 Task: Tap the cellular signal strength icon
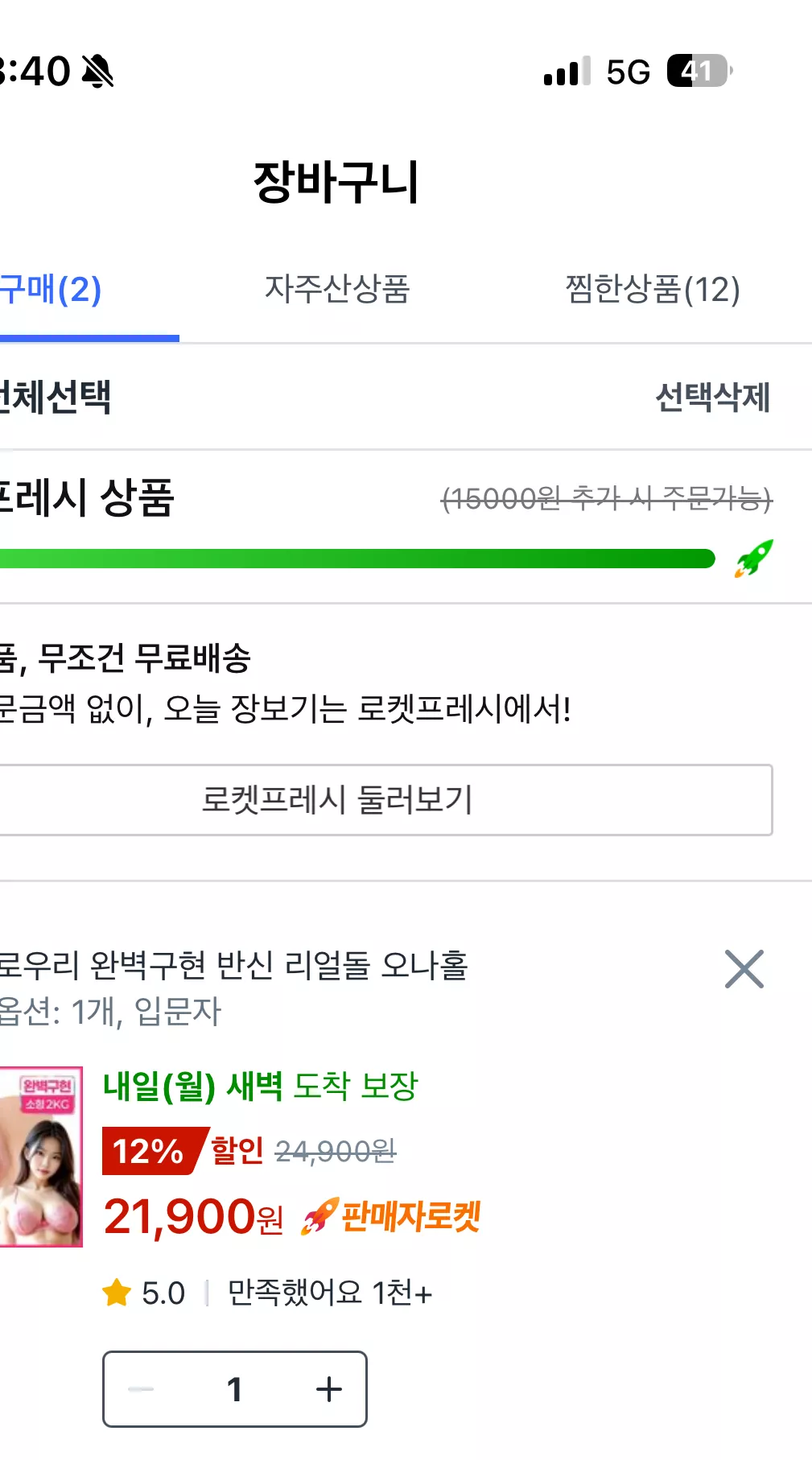click(567, 71)
